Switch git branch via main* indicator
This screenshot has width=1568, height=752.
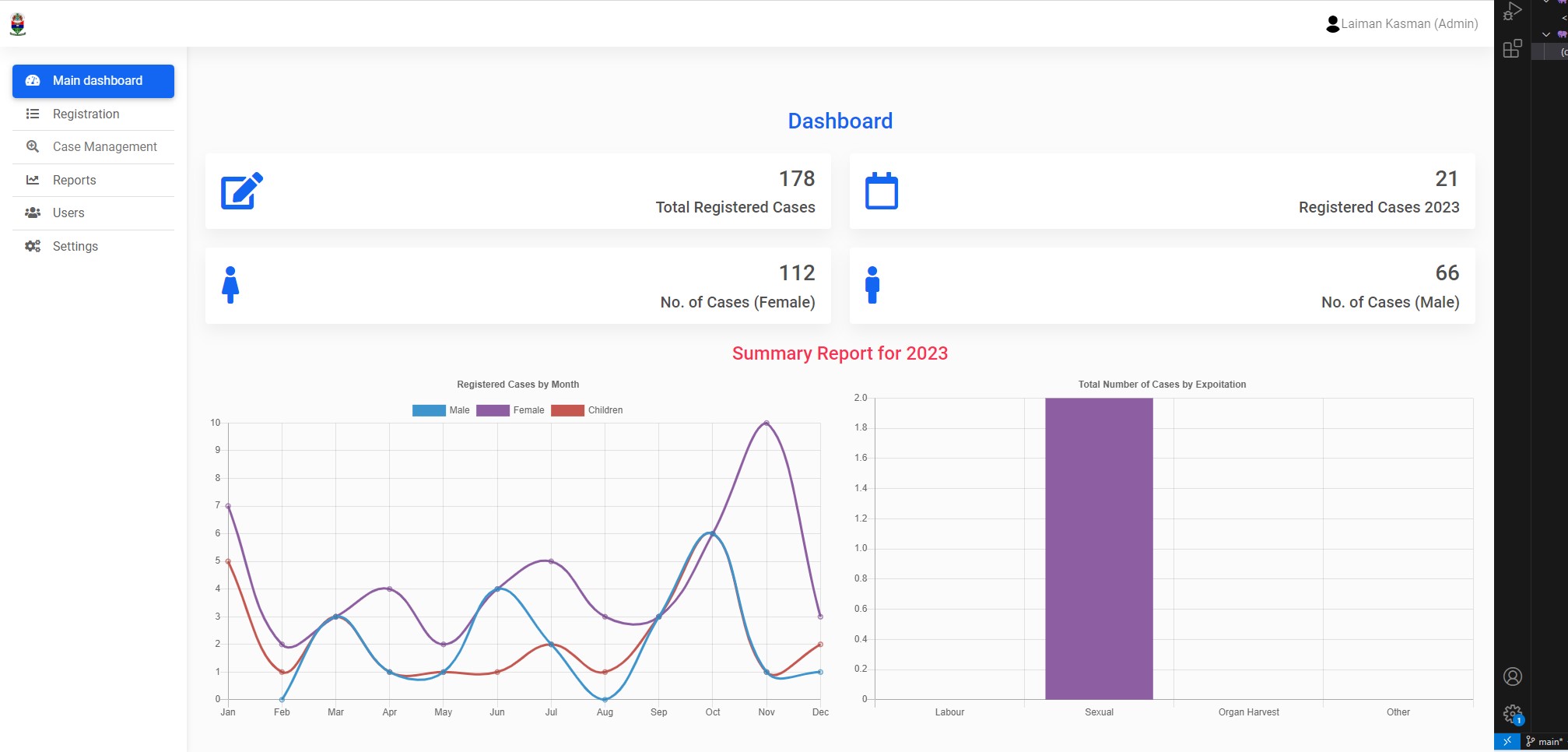point(1545,741)
